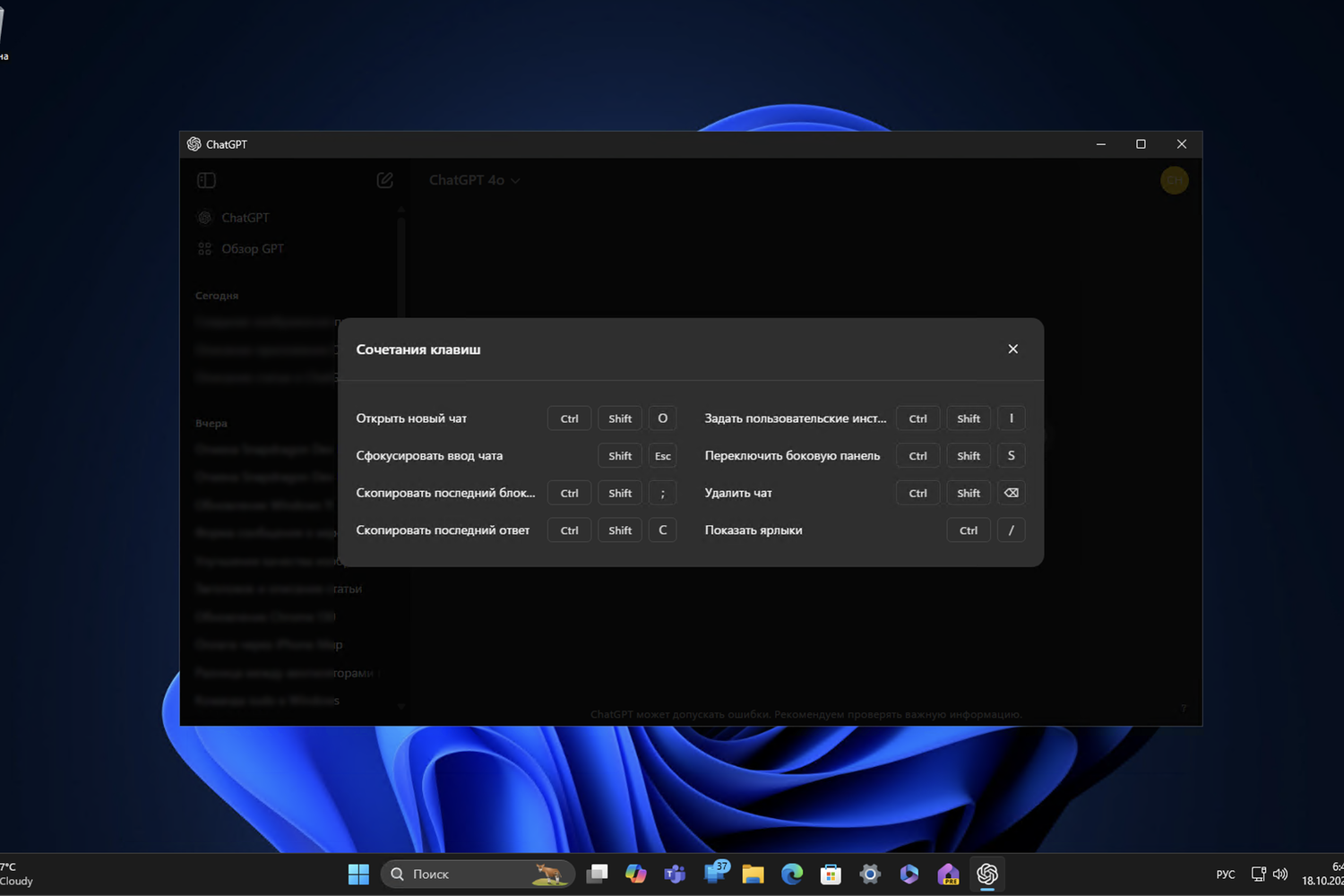Click the taskbar Поиск search box
Screen dimensions: 1344x896
pyautogui.click(x=476, y=874)
